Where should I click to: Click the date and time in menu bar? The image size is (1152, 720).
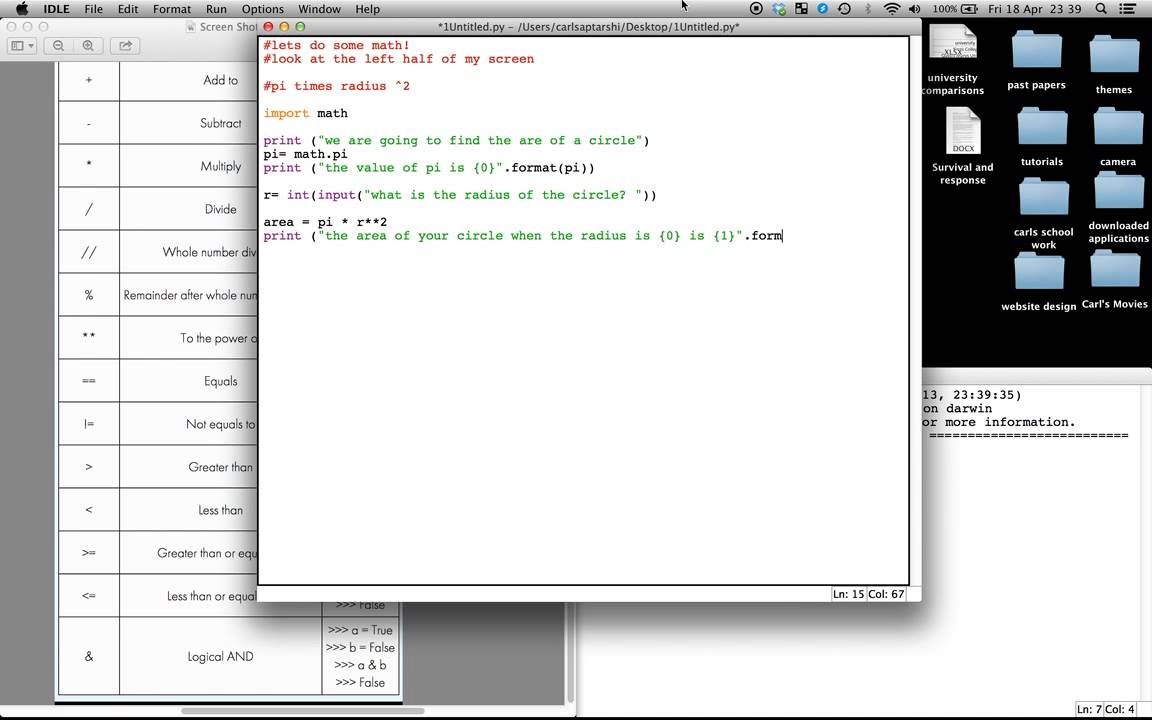coord(1034,9)
